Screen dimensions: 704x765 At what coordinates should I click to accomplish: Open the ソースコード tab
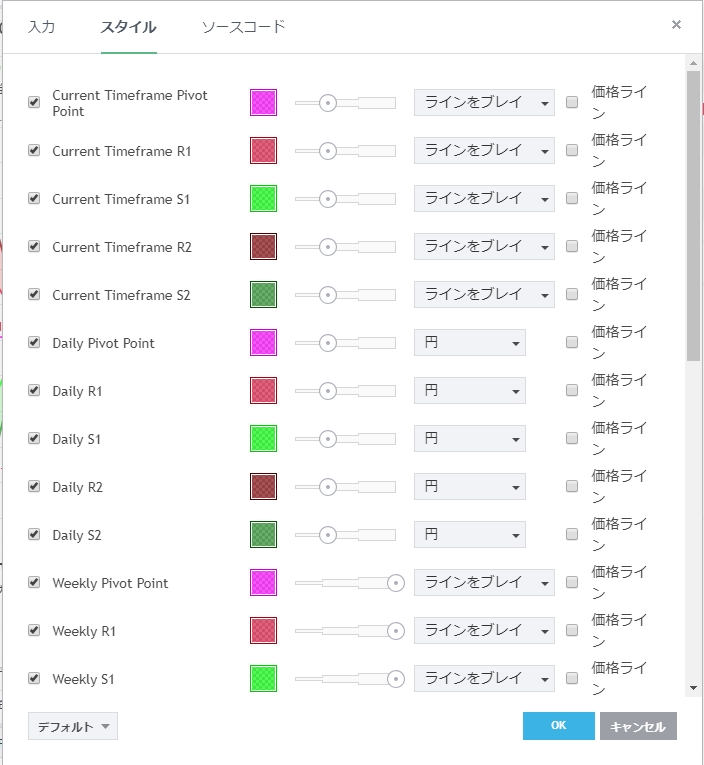pos(243,27)
